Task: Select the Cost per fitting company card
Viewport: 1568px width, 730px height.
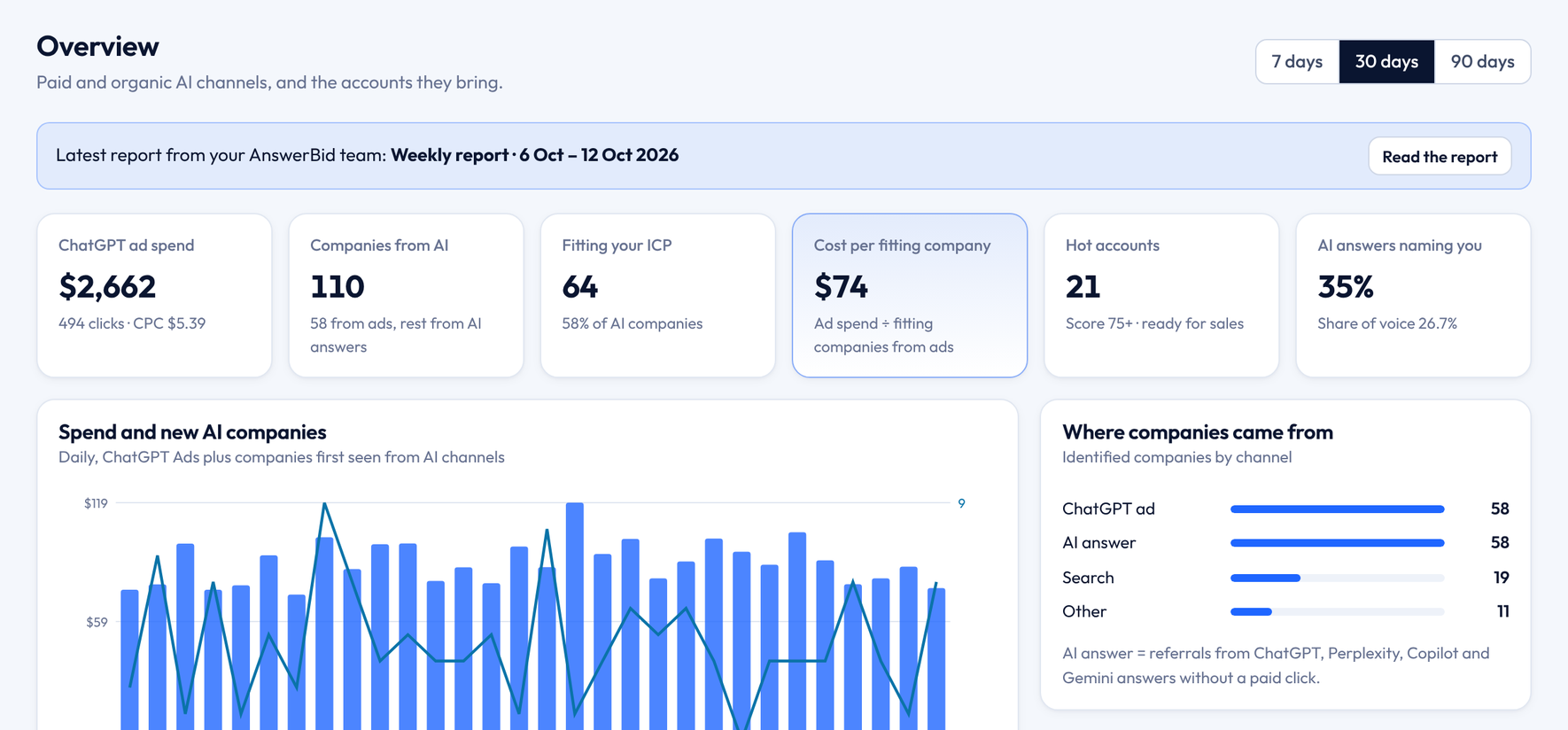Action: coord(910,295)
